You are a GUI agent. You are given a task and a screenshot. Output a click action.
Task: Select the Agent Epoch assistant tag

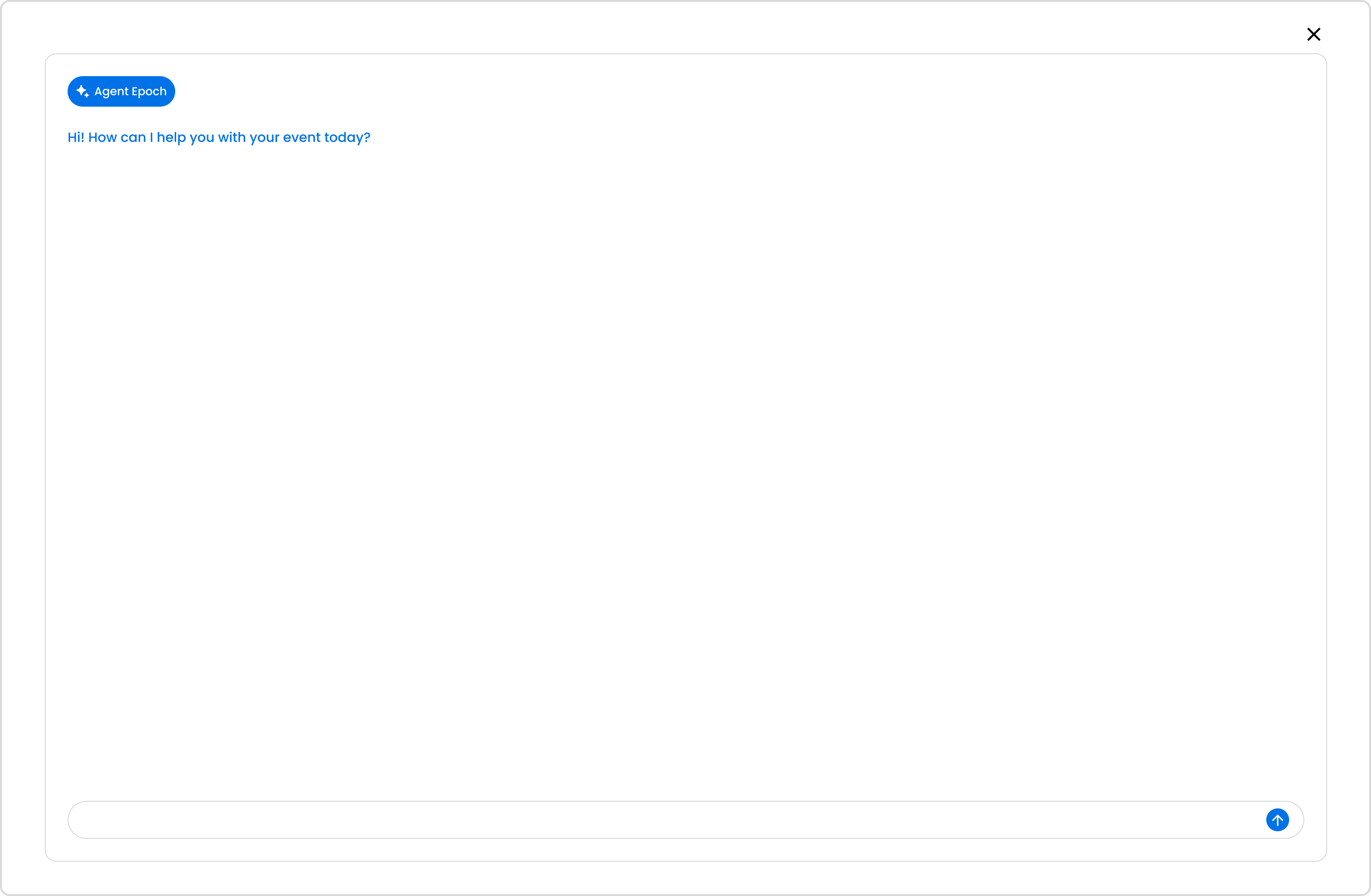click(x=121, y=91)
